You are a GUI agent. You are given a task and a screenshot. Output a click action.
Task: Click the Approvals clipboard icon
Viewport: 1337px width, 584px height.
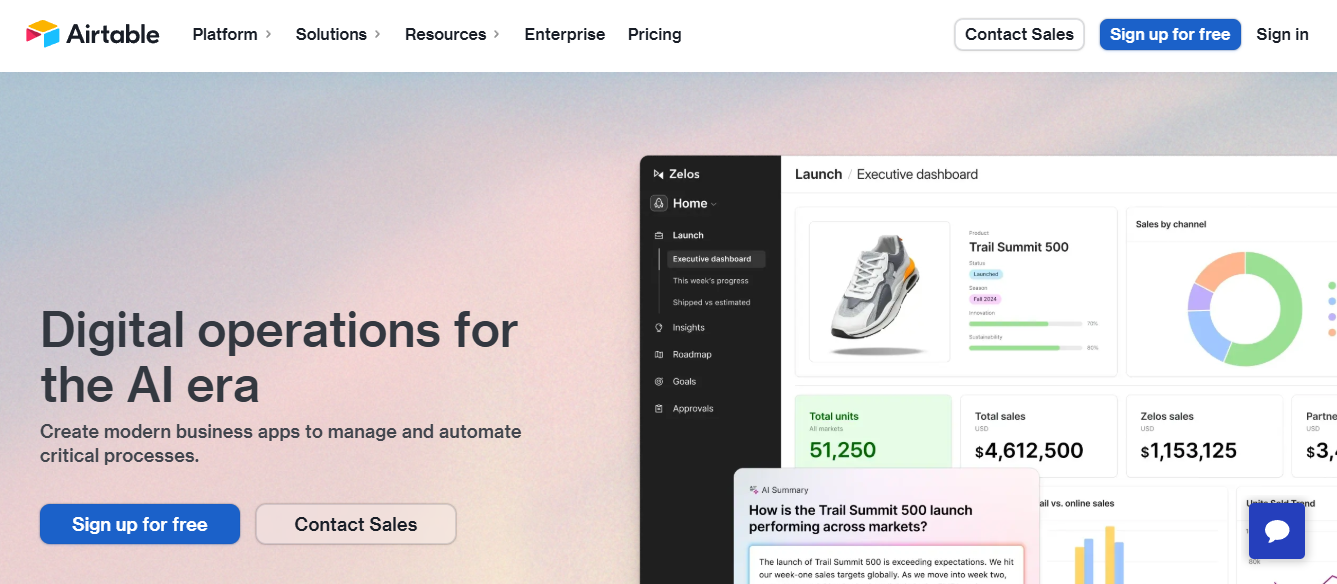659,409
